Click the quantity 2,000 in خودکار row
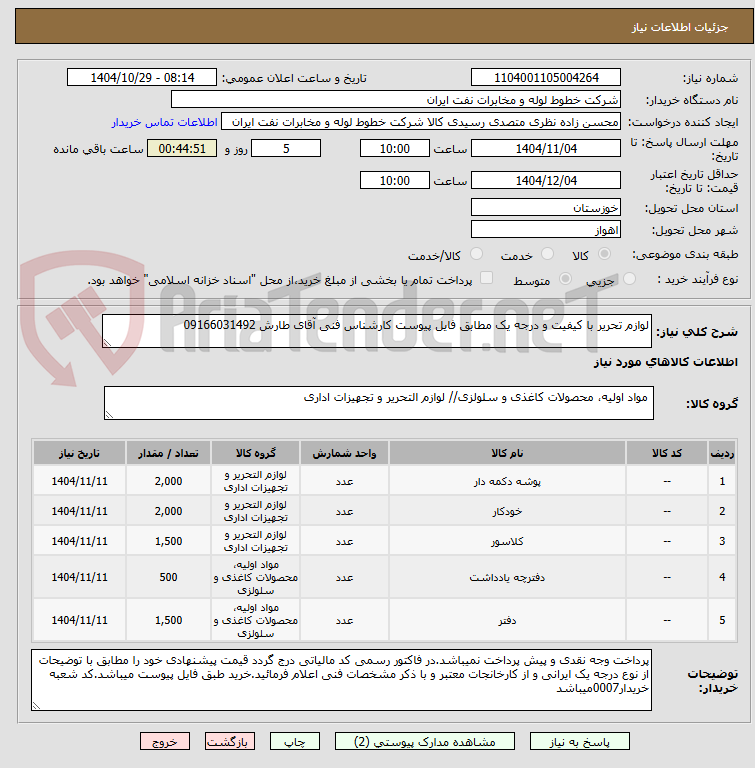 (x=169, y=511)
